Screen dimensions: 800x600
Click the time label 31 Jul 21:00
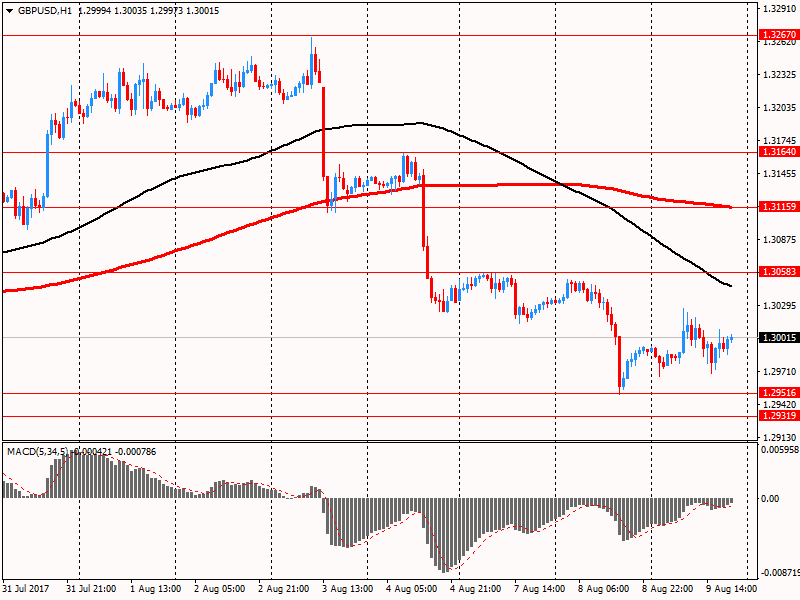pos(91,589)
